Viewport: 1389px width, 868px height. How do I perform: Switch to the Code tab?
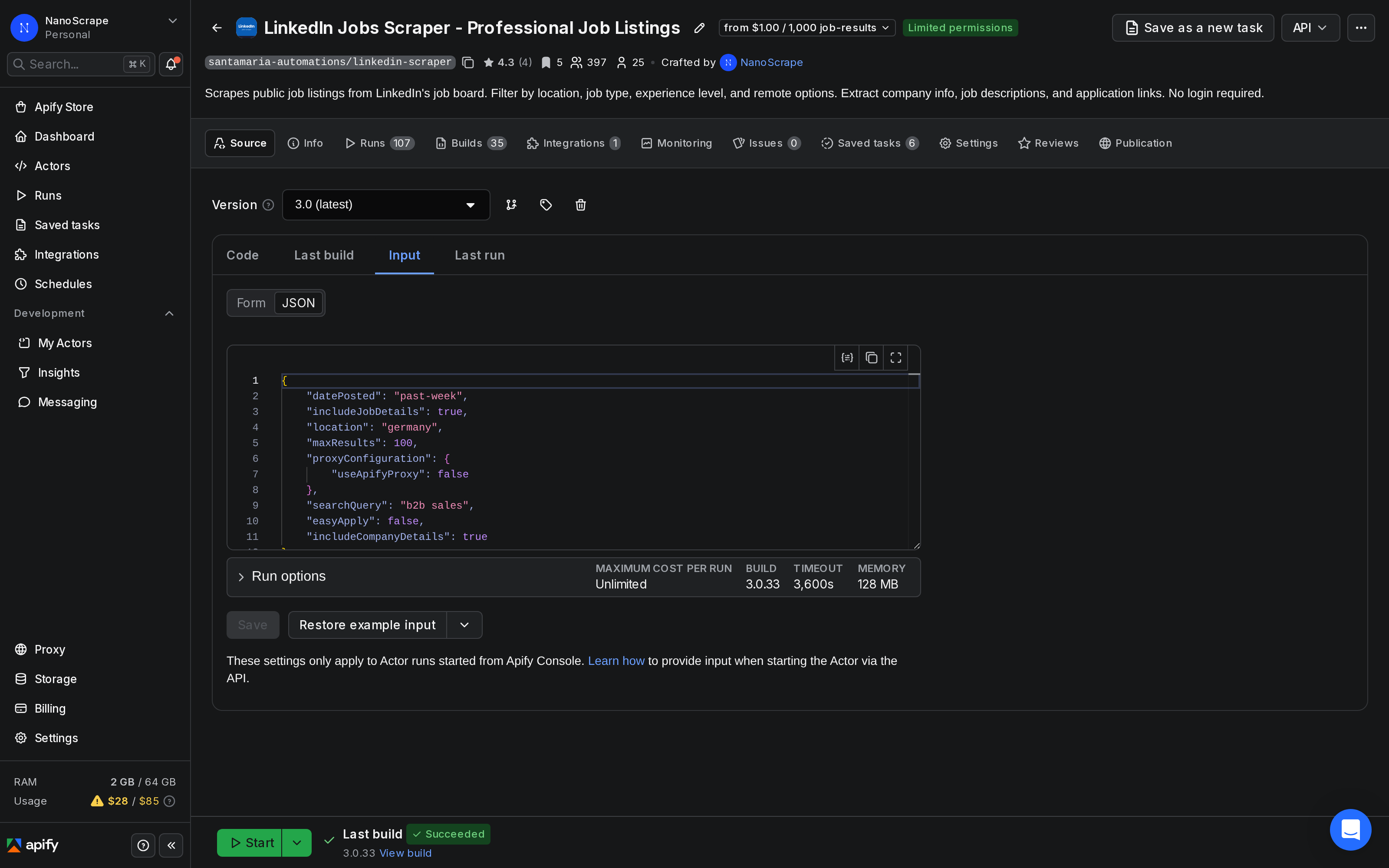(242, 255)
